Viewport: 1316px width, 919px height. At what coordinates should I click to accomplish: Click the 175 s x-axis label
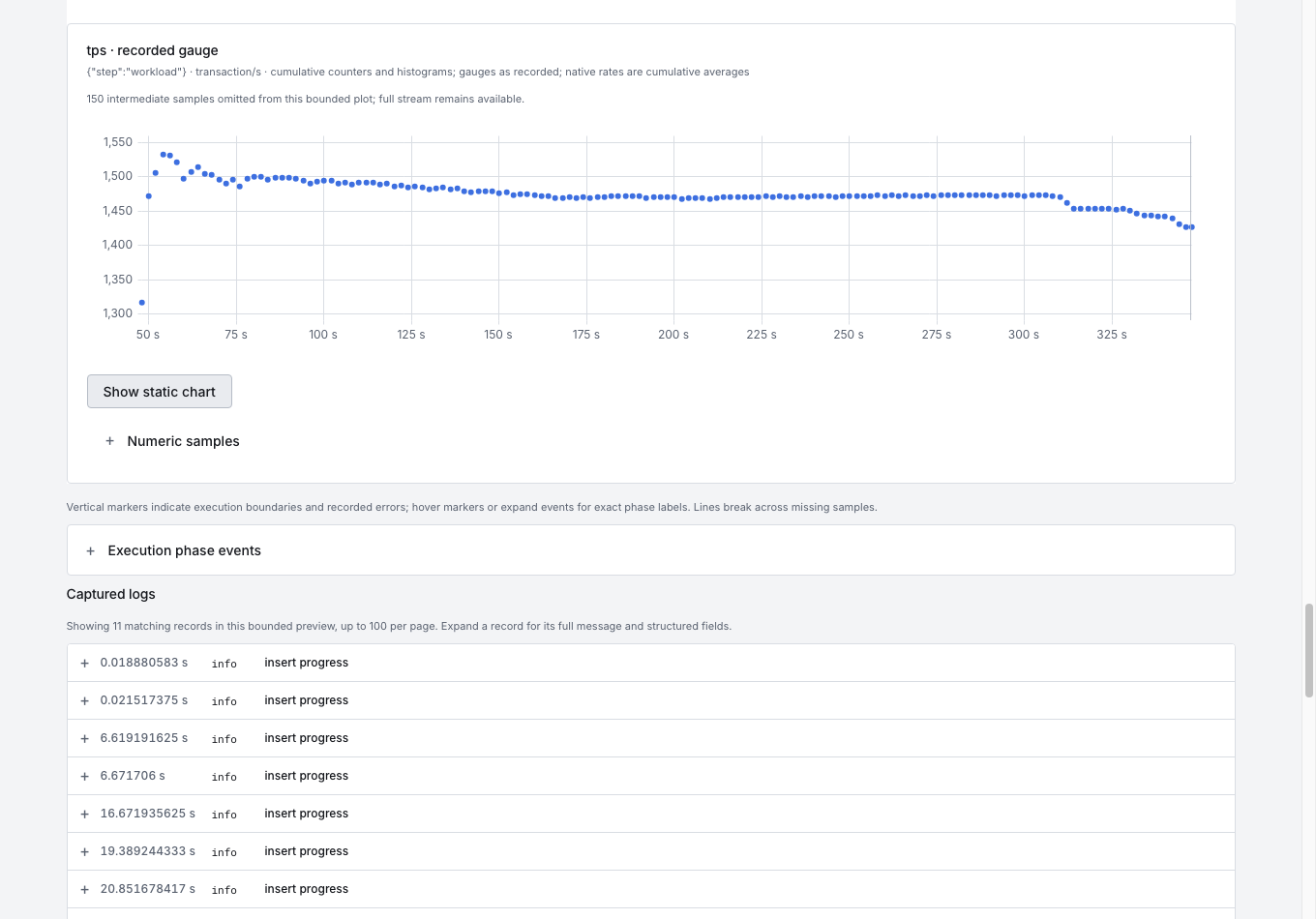[x=586, y=335]
